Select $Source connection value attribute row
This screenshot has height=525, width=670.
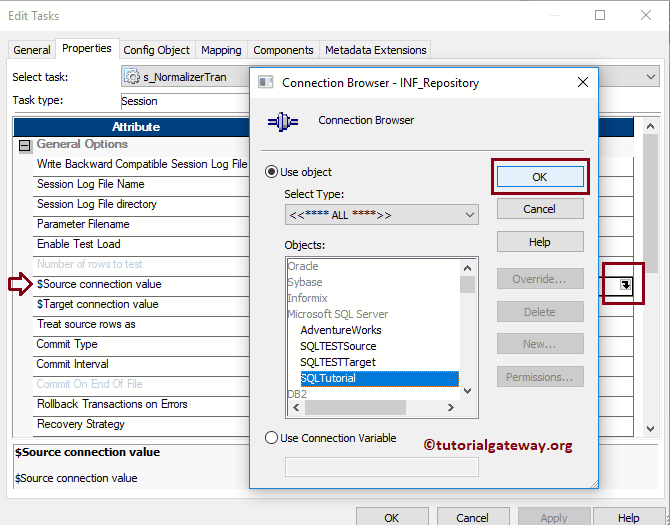click(141, 284)
